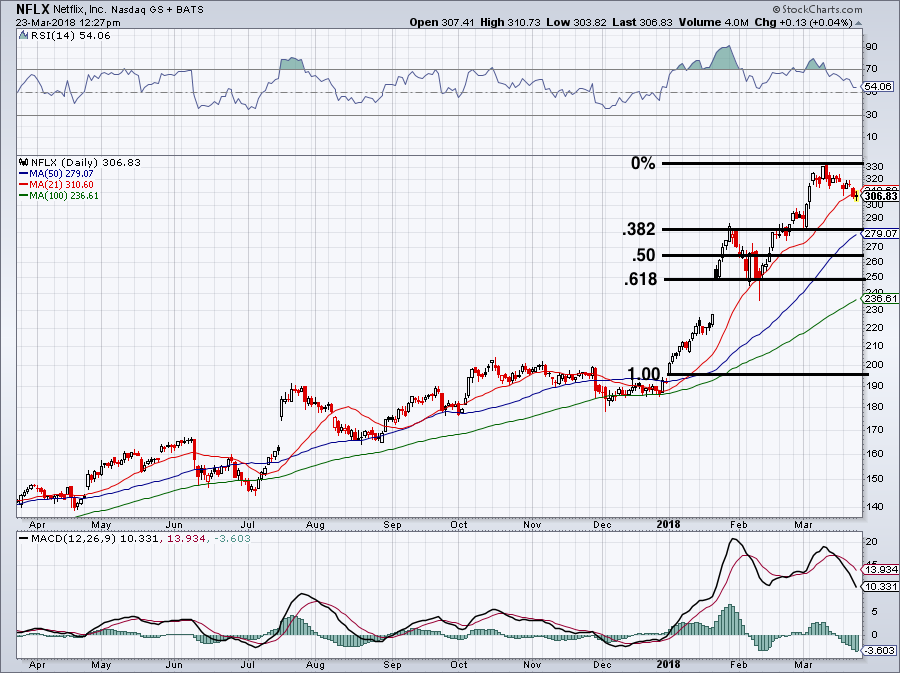Click the black MACD legend line marker

(x=24, y=539)
